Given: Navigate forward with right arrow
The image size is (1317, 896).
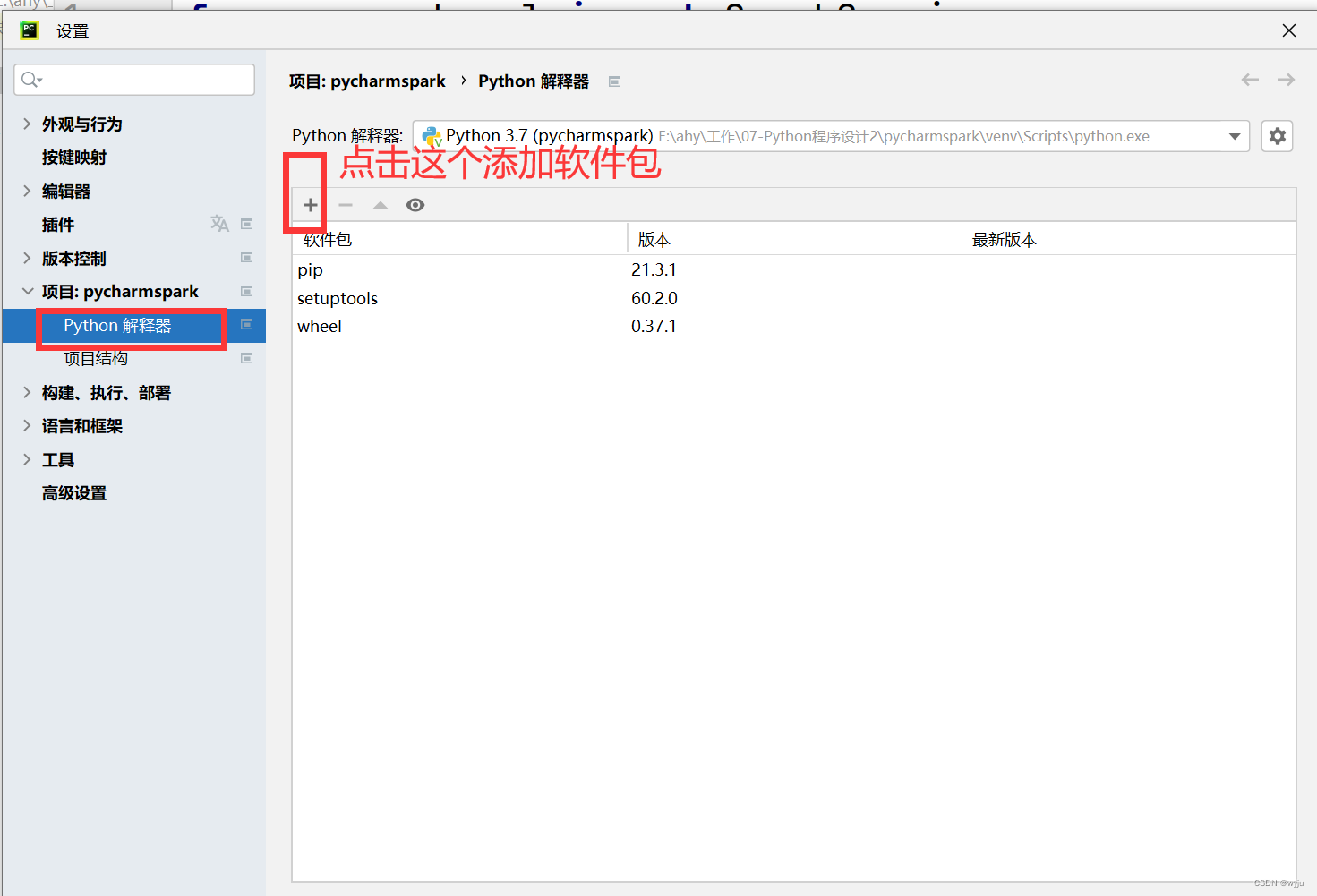Looking at the screenshot, I should tap(1286, 80).
